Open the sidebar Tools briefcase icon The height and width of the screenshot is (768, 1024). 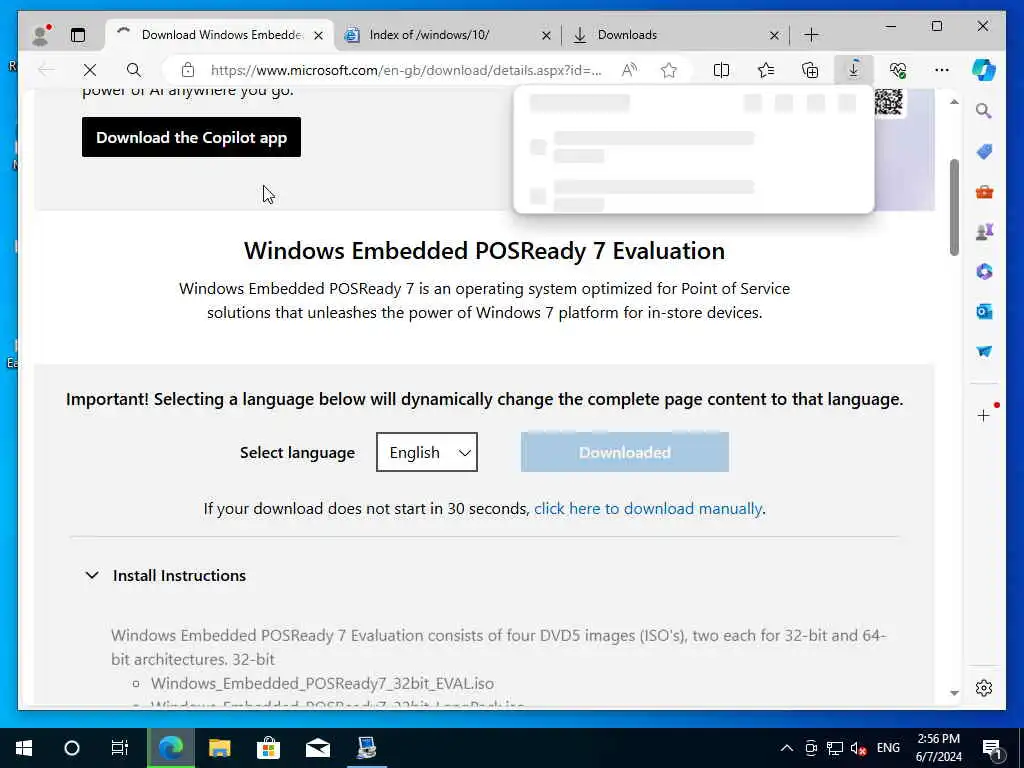(x=984, y=192)
